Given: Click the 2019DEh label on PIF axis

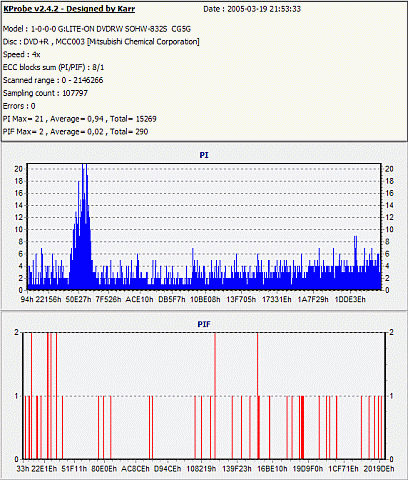Looking at the screenshot, I should [379, 469].
